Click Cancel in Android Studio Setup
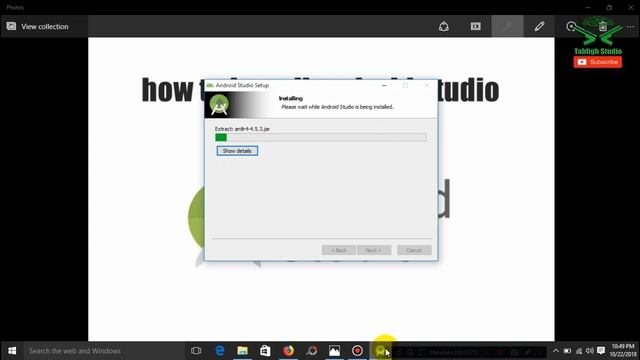The width and height of the screenshot is (640, 360). click(414, 250)
